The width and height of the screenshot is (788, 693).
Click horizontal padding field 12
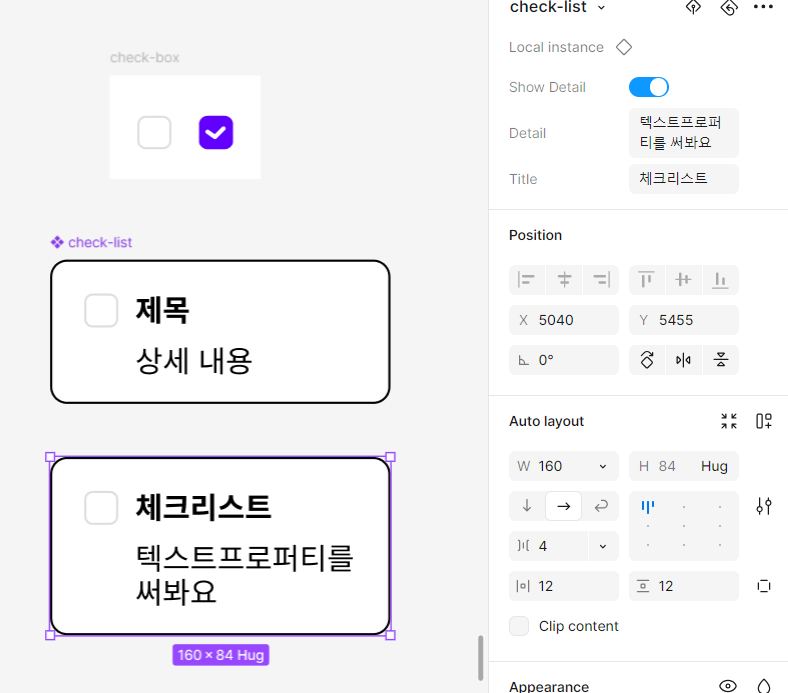click(564, 586)
